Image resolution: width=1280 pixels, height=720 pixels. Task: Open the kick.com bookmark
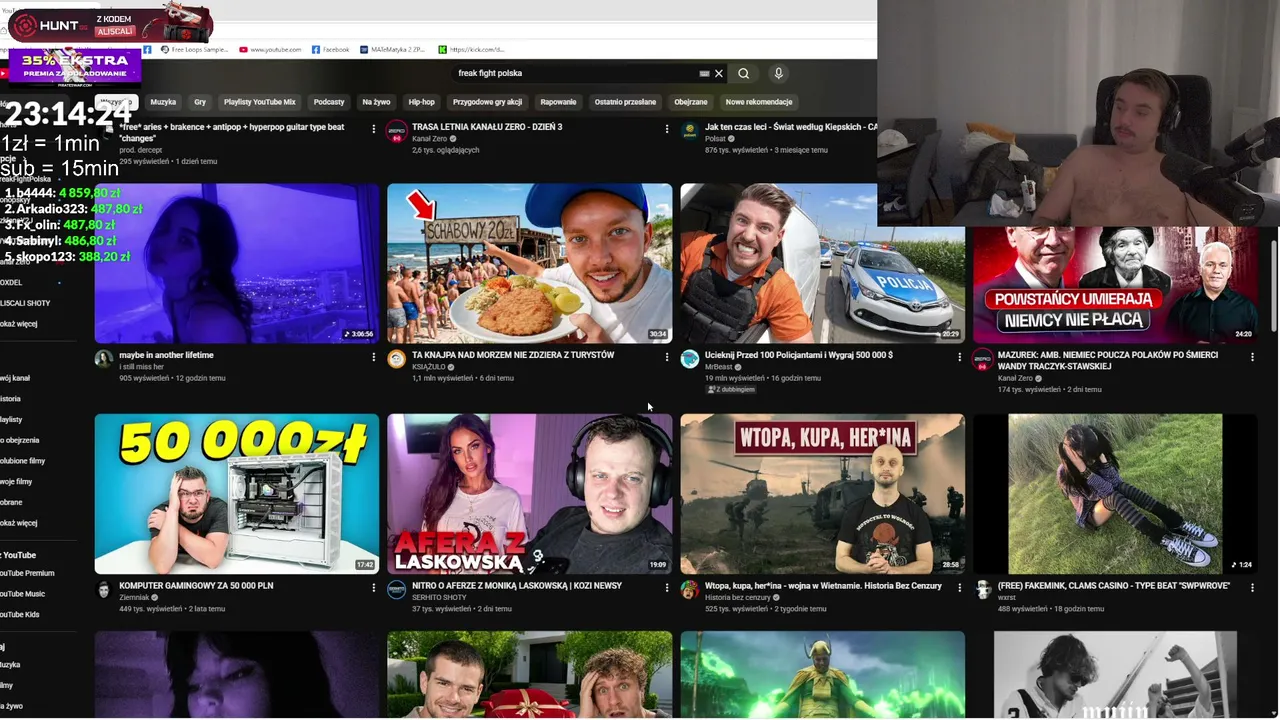pyautogui.click(x=471, y=49)
